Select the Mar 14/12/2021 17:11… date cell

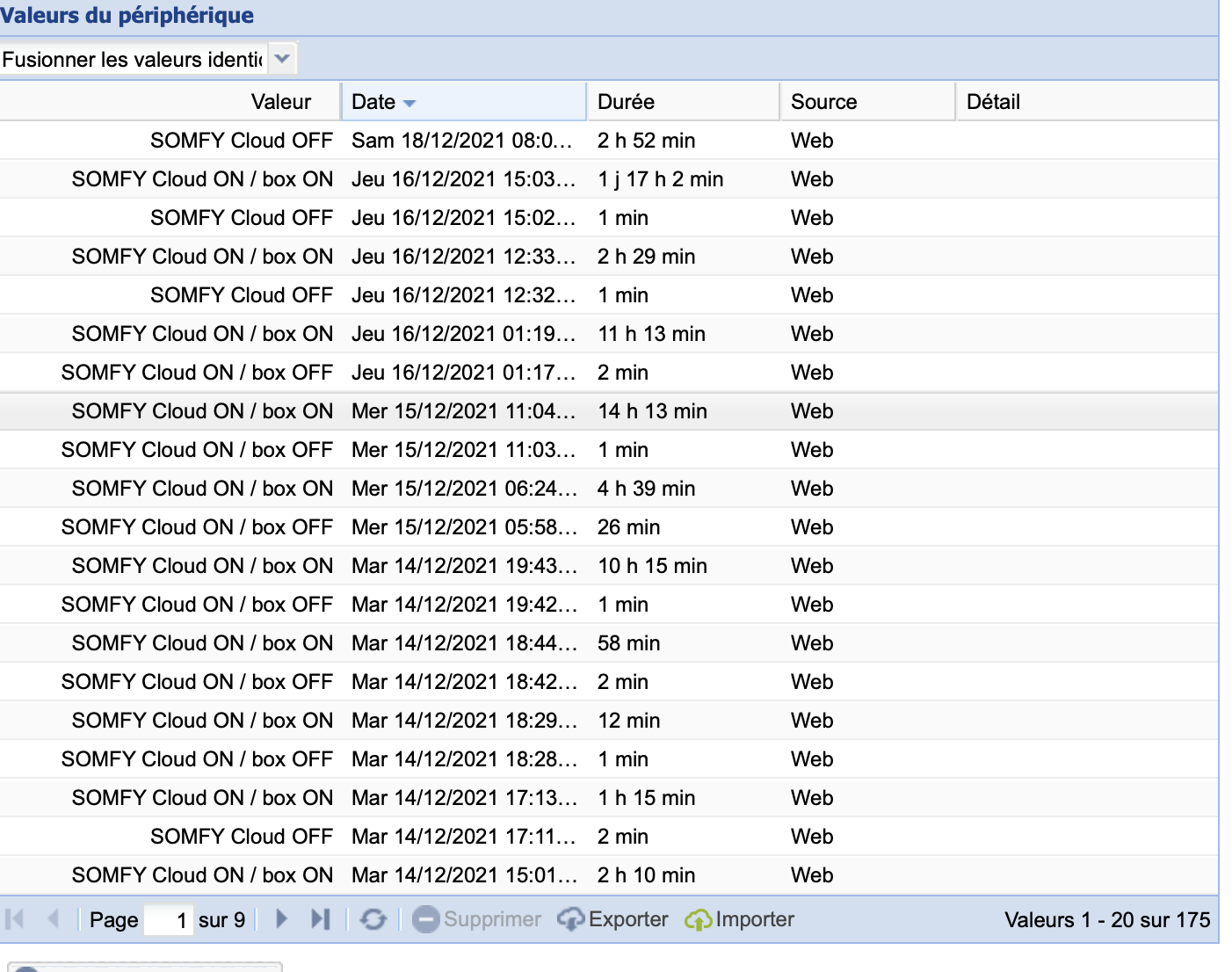tap(464, 837)
